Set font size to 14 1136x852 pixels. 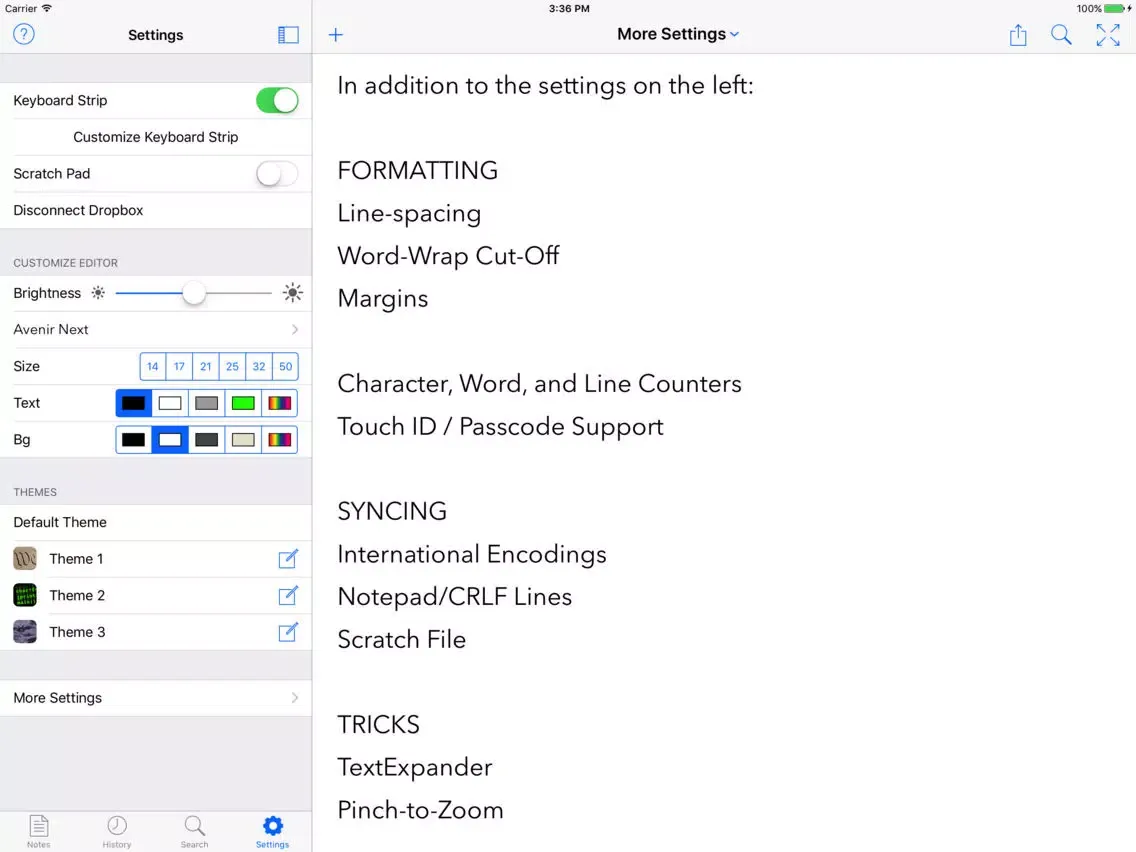pyautogui.click(x=153, y=367)
